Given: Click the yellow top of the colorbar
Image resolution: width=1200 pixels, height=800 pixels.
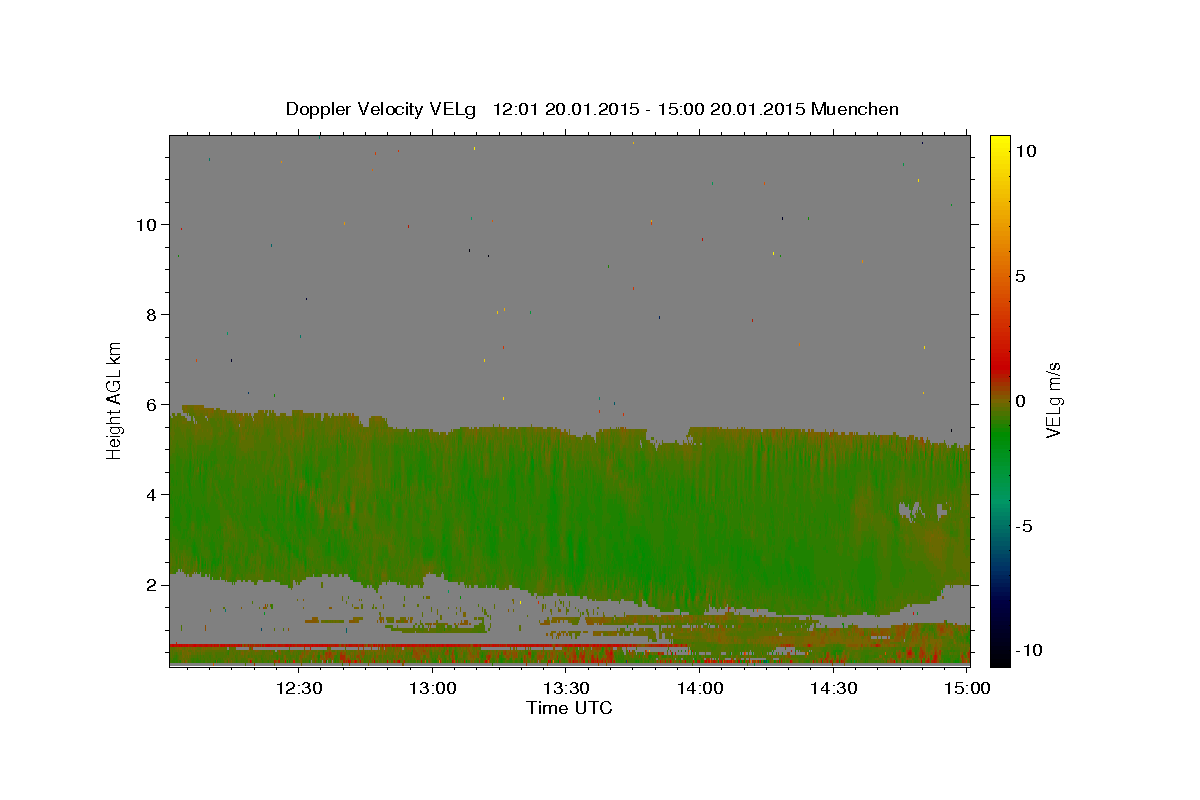Looking at the screenshot, I should tap(1000, 145).
